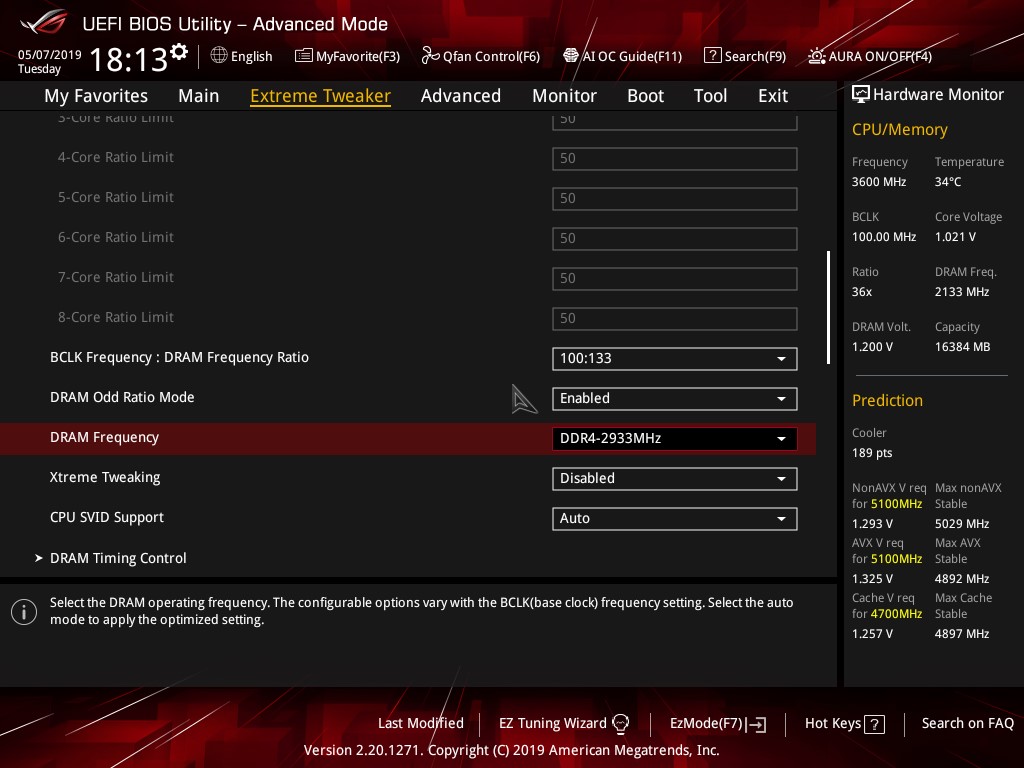Click the 2133 MHz DRAM Freq value
This screenshot has width=1024, height=768.
[962, 292]
